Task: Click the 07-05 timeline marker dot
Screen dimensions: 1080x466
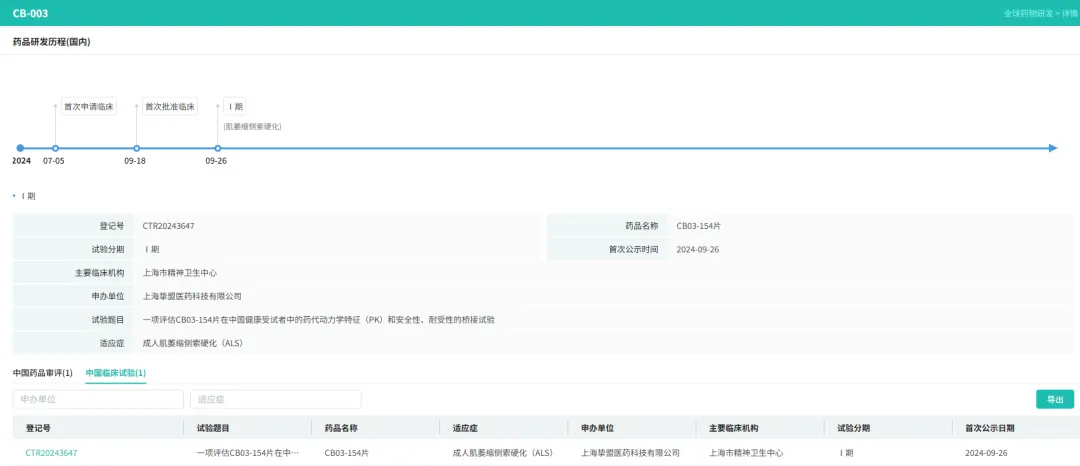Action: click(55, 148)
